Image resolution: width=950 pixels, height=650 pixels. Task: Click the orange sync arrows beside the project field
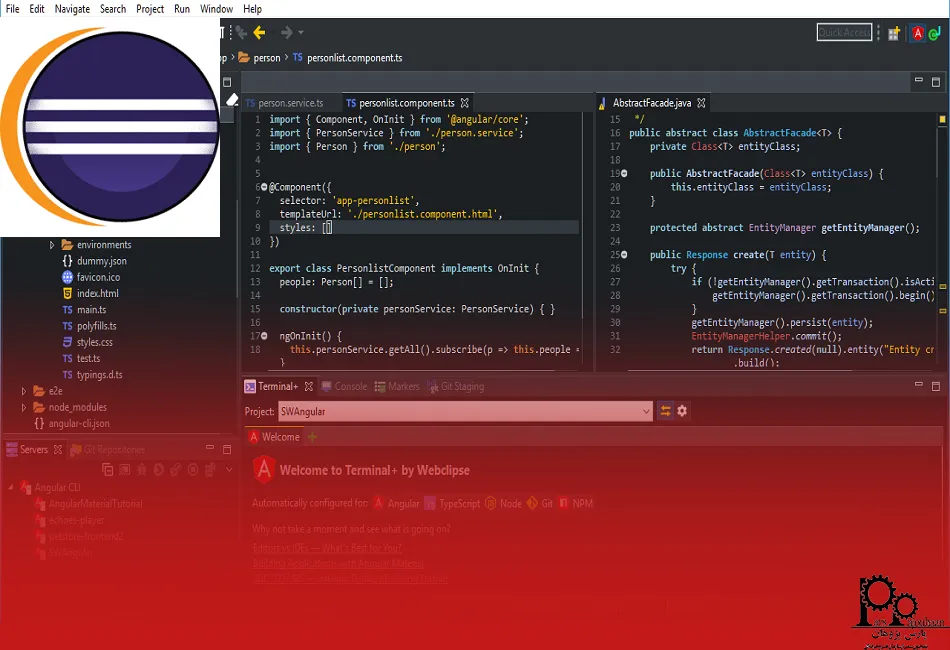point(665,411)
